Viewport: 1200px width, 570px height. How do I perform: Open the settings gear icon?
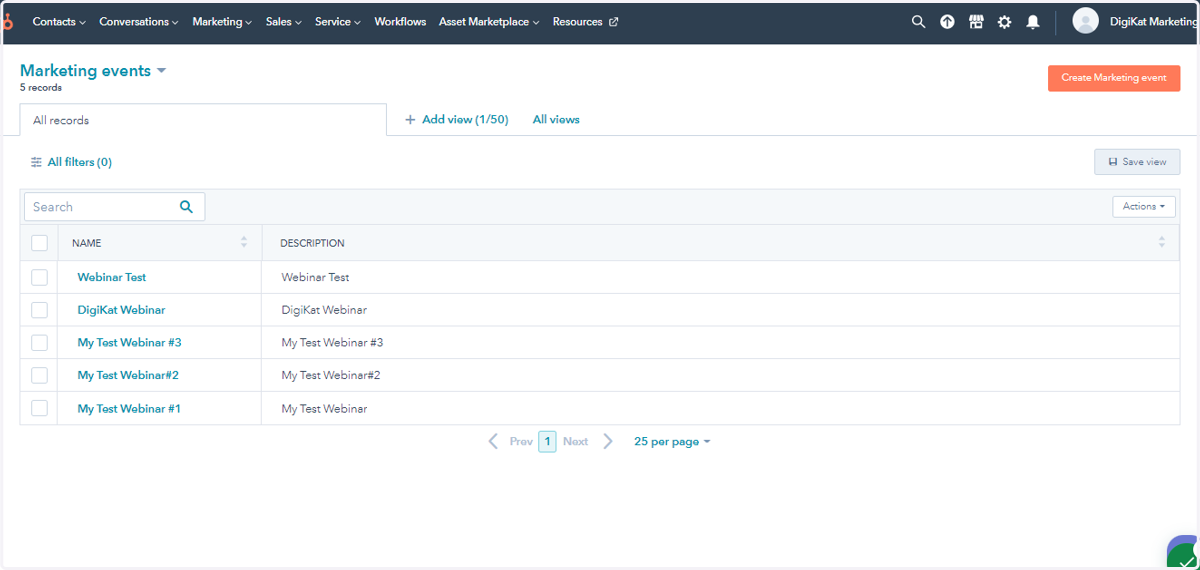pos(1004,21)
